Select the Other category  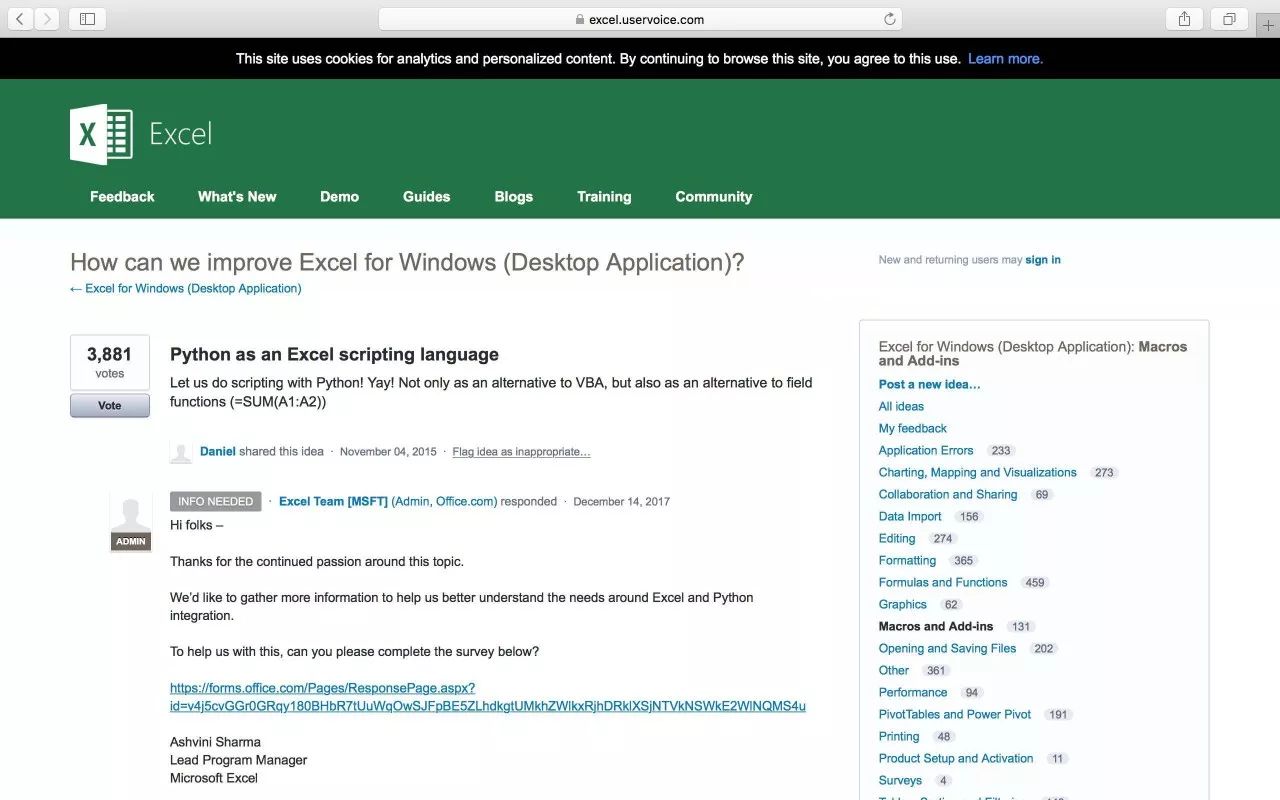pyautogui.click(x=894, y=670)
